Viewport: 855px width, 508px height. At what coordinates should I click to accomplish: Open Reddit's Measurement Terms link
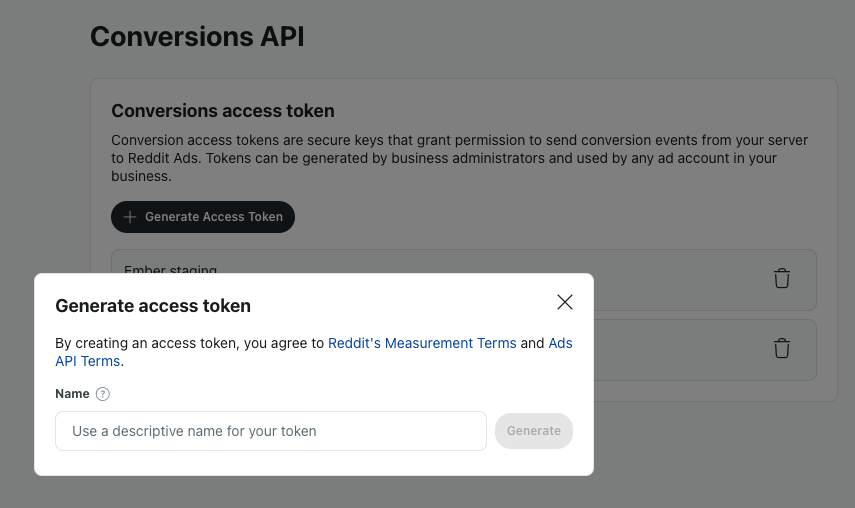click(422, 343)
